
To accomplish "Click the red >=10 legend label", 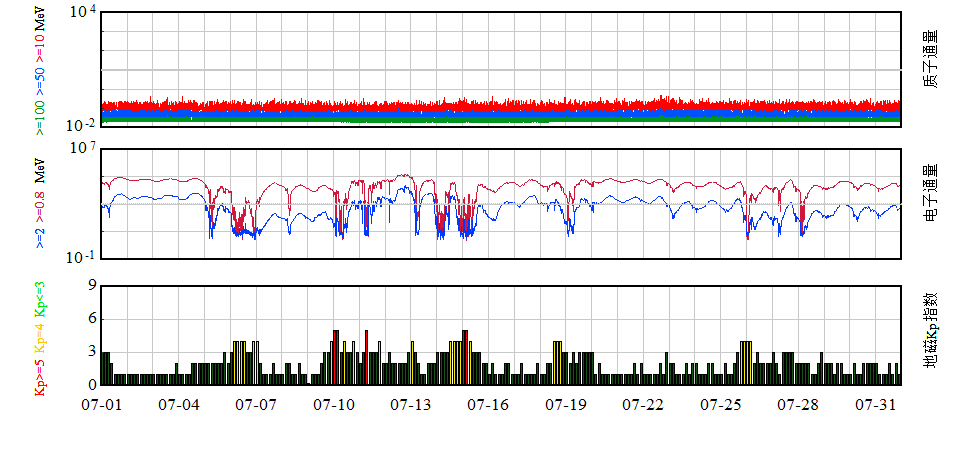I will tap(40, 48).
